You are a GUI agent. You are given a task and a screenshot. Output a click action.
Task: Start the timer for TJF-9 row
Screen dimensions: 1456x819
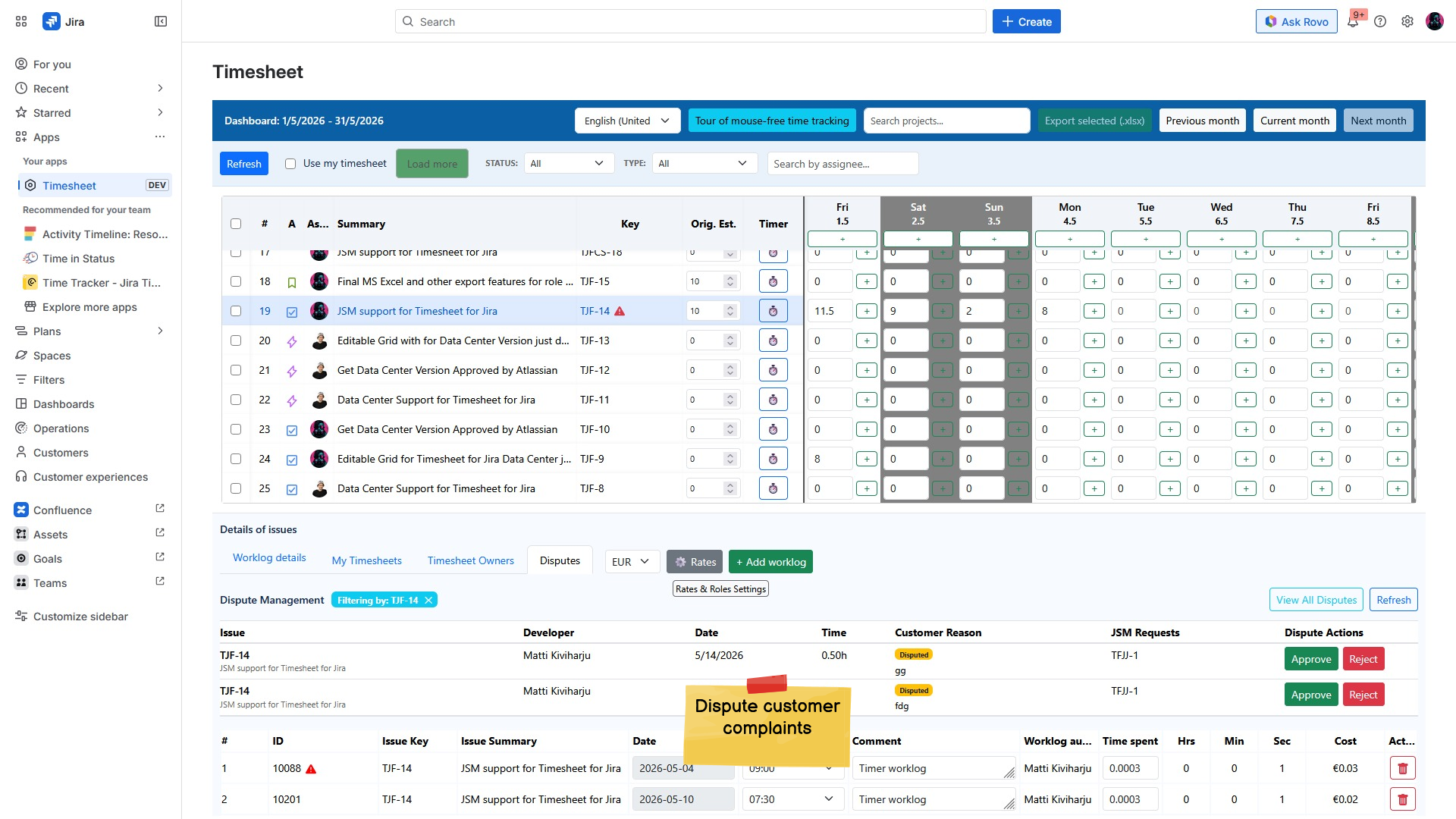[773, 459]
